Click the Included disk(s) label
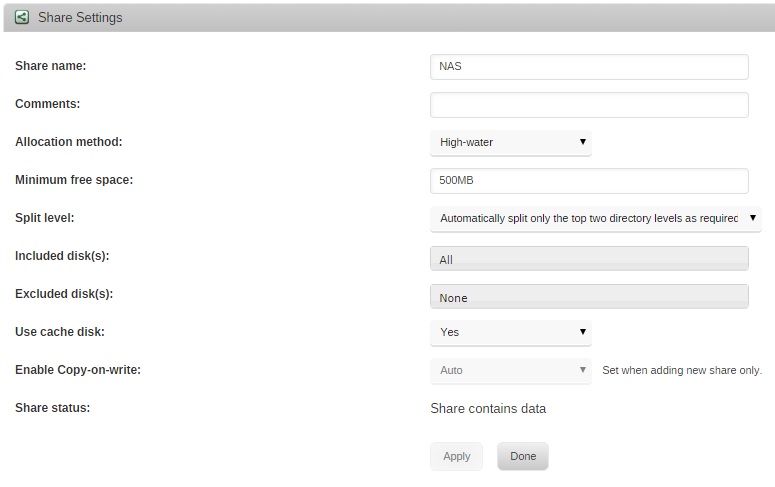This screenshot has height=487, width=775. [x=62, y=256]
